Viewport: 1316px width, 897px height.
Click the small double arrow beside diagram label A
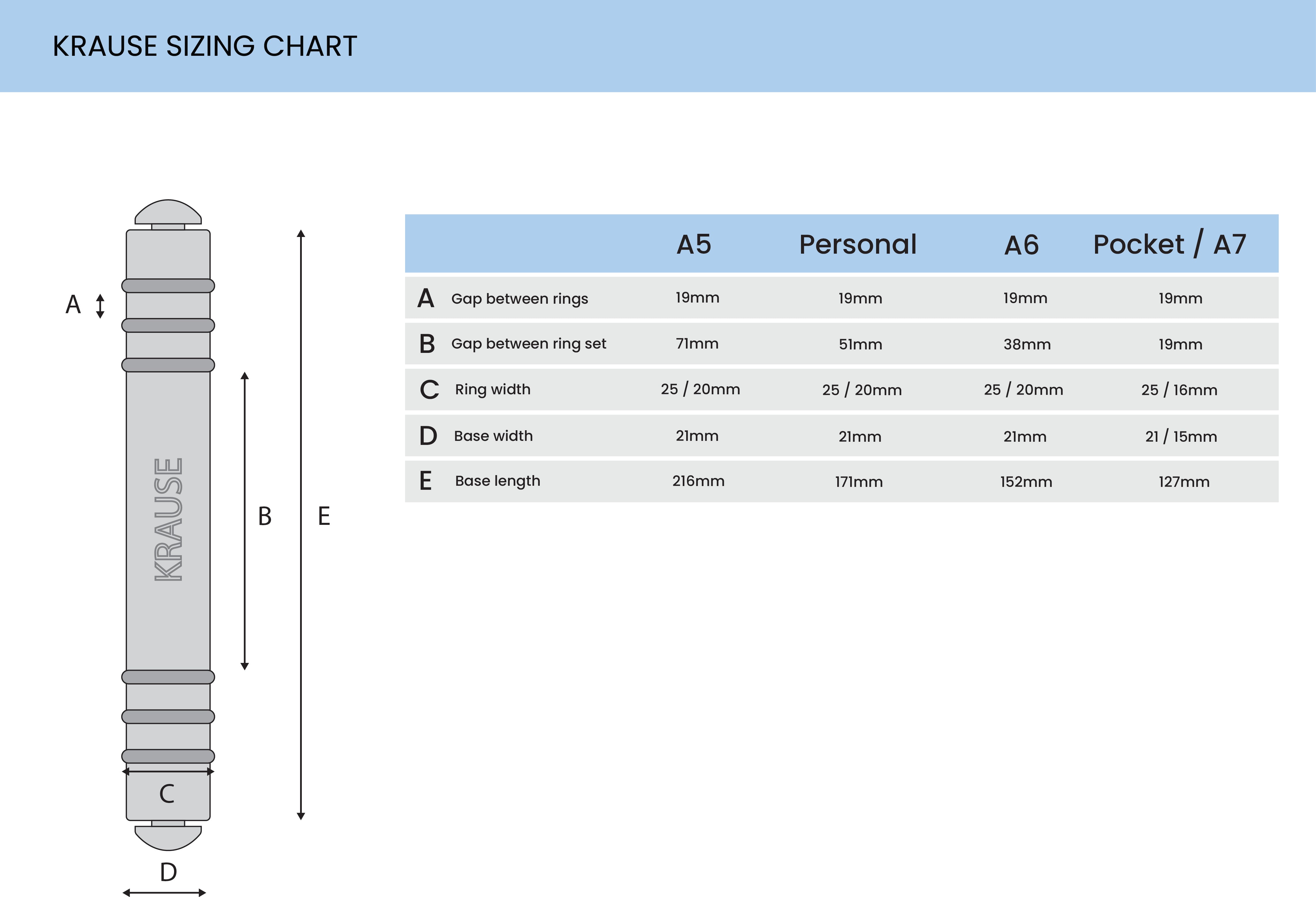click(100, 306)
